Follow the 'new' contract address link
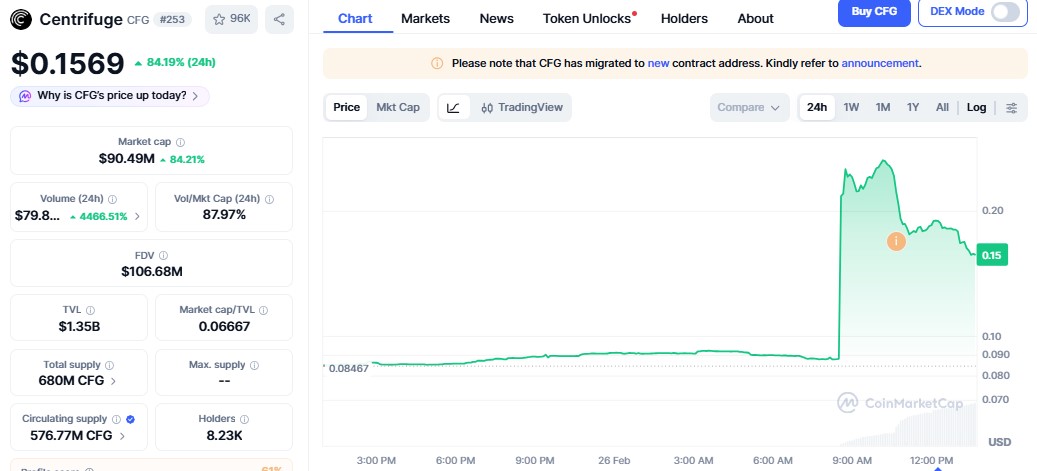Screen dimensions: 1037x471 [658, 64]
